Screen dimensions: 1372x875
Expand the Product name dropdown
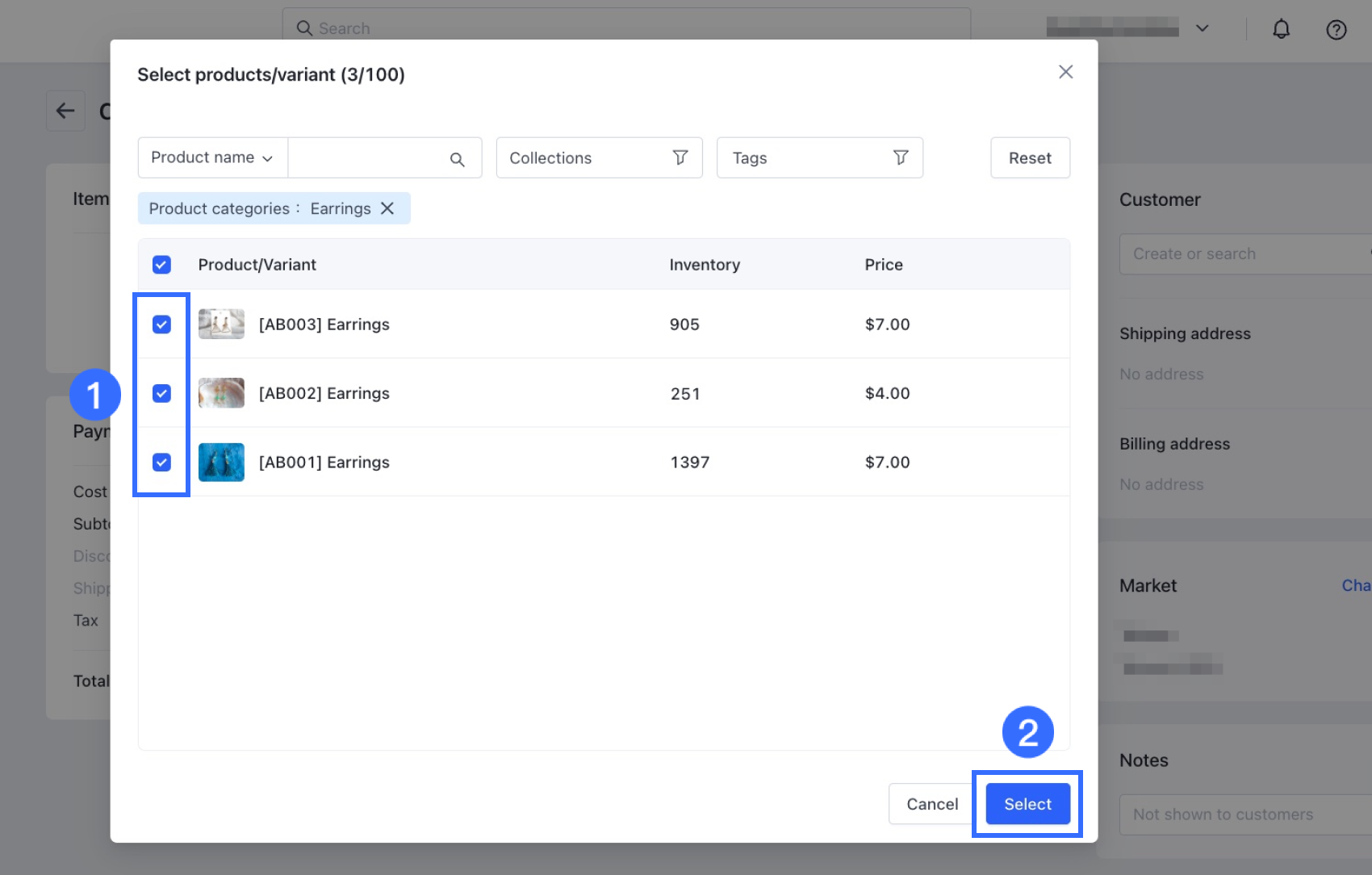click(x=212, y=157)
